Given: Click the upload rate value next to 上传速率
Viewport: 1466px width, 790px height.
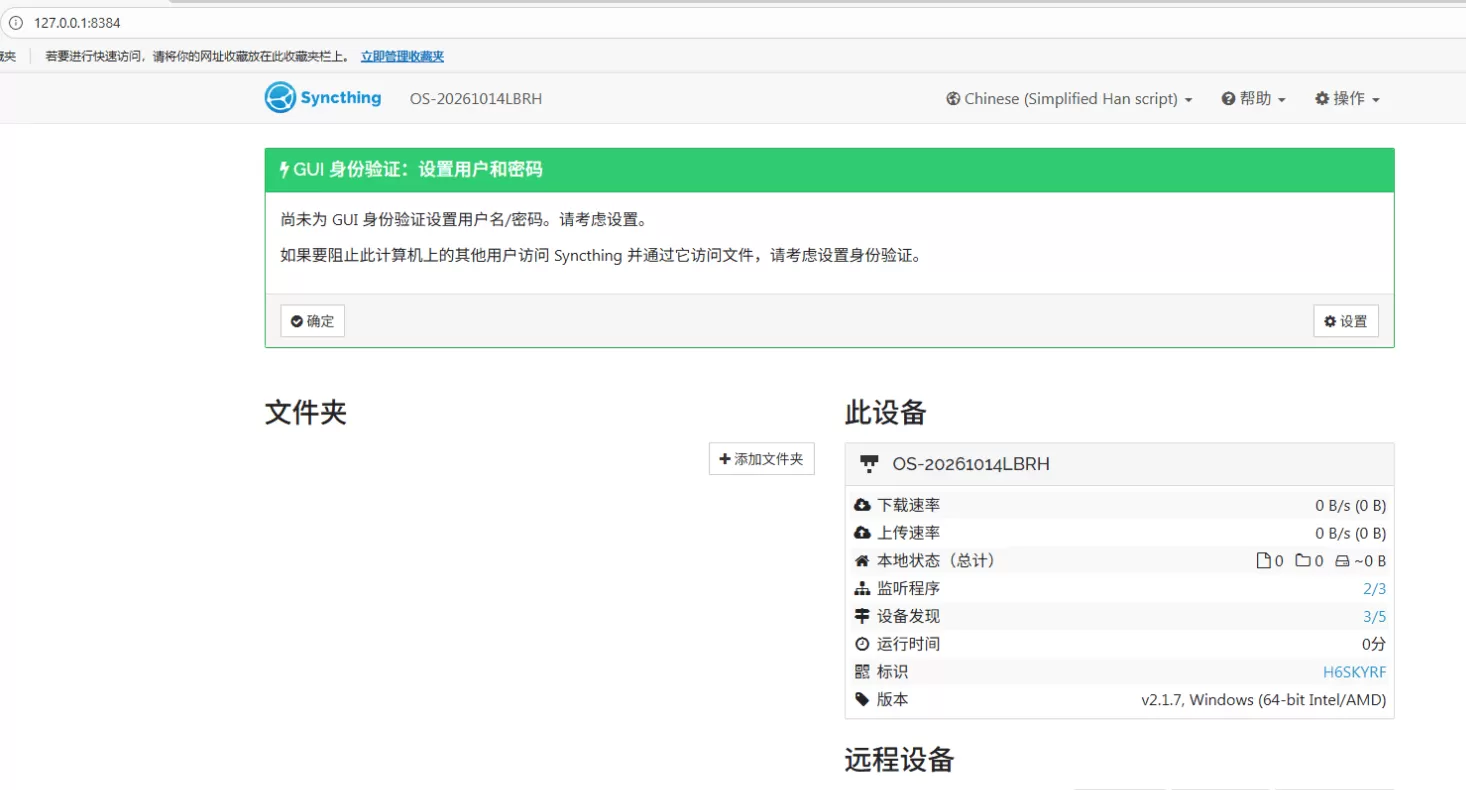Looking at the screenshot, I should coord(1351,533).
